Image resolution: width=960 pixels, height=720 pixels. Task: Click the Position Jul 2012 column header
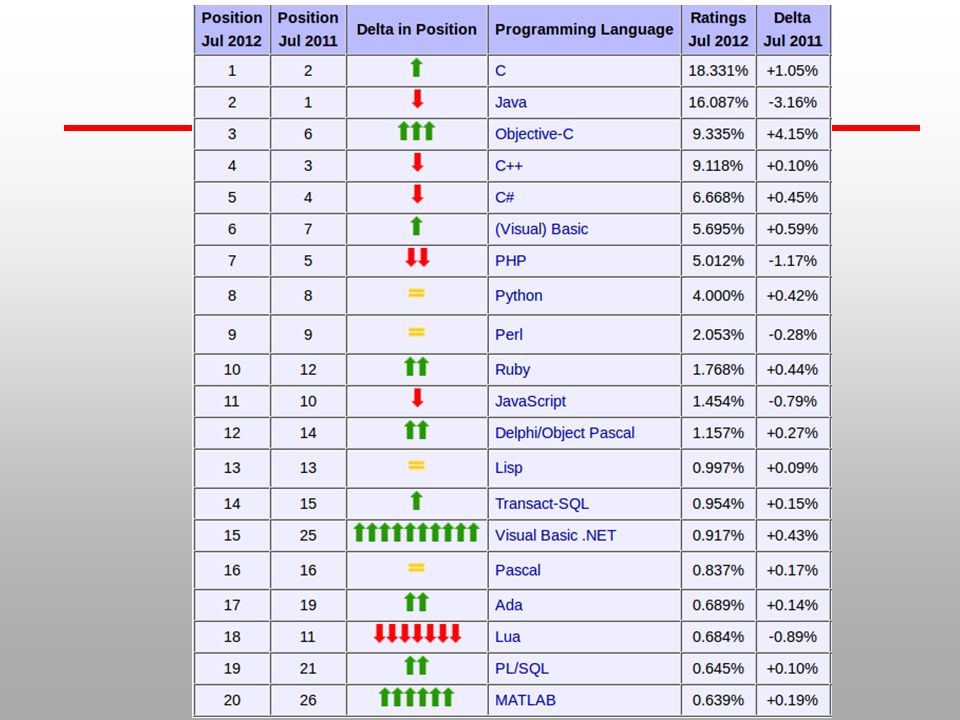[x=232, y=29]
